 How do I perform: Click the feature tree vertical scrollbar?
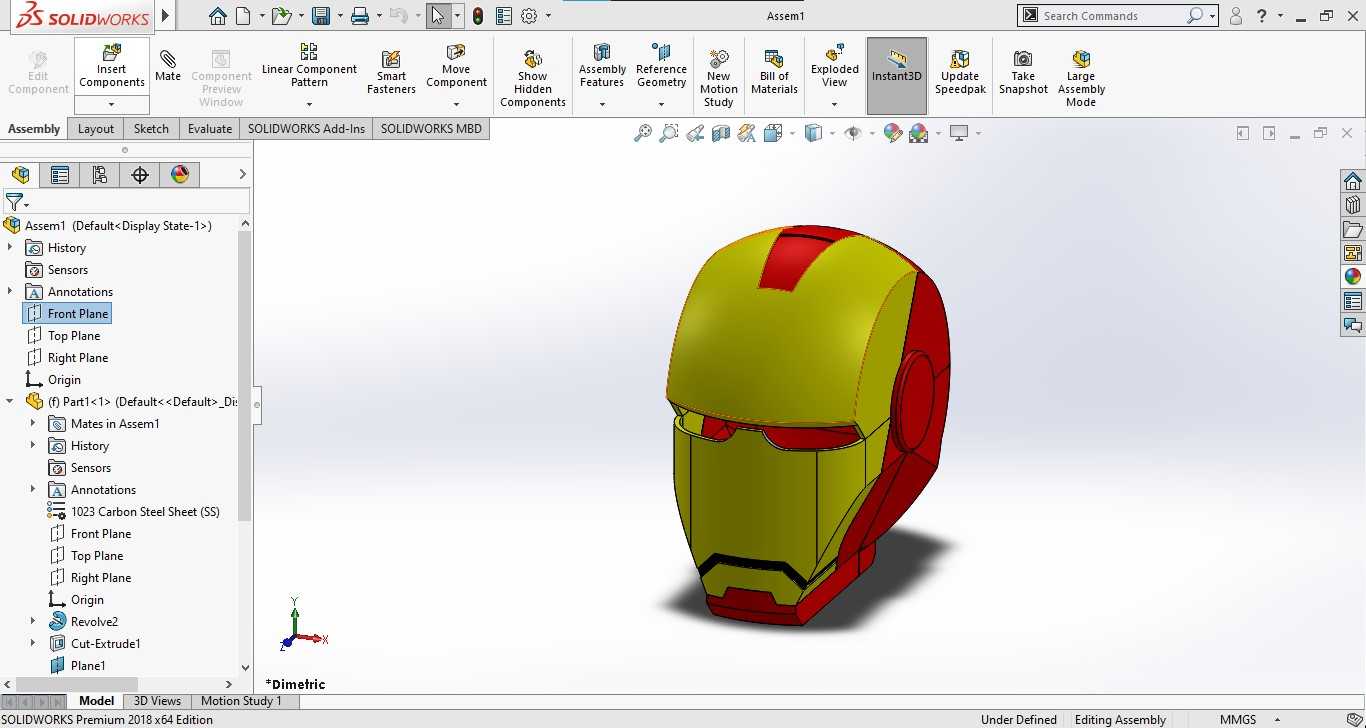(x=245, y=375)
